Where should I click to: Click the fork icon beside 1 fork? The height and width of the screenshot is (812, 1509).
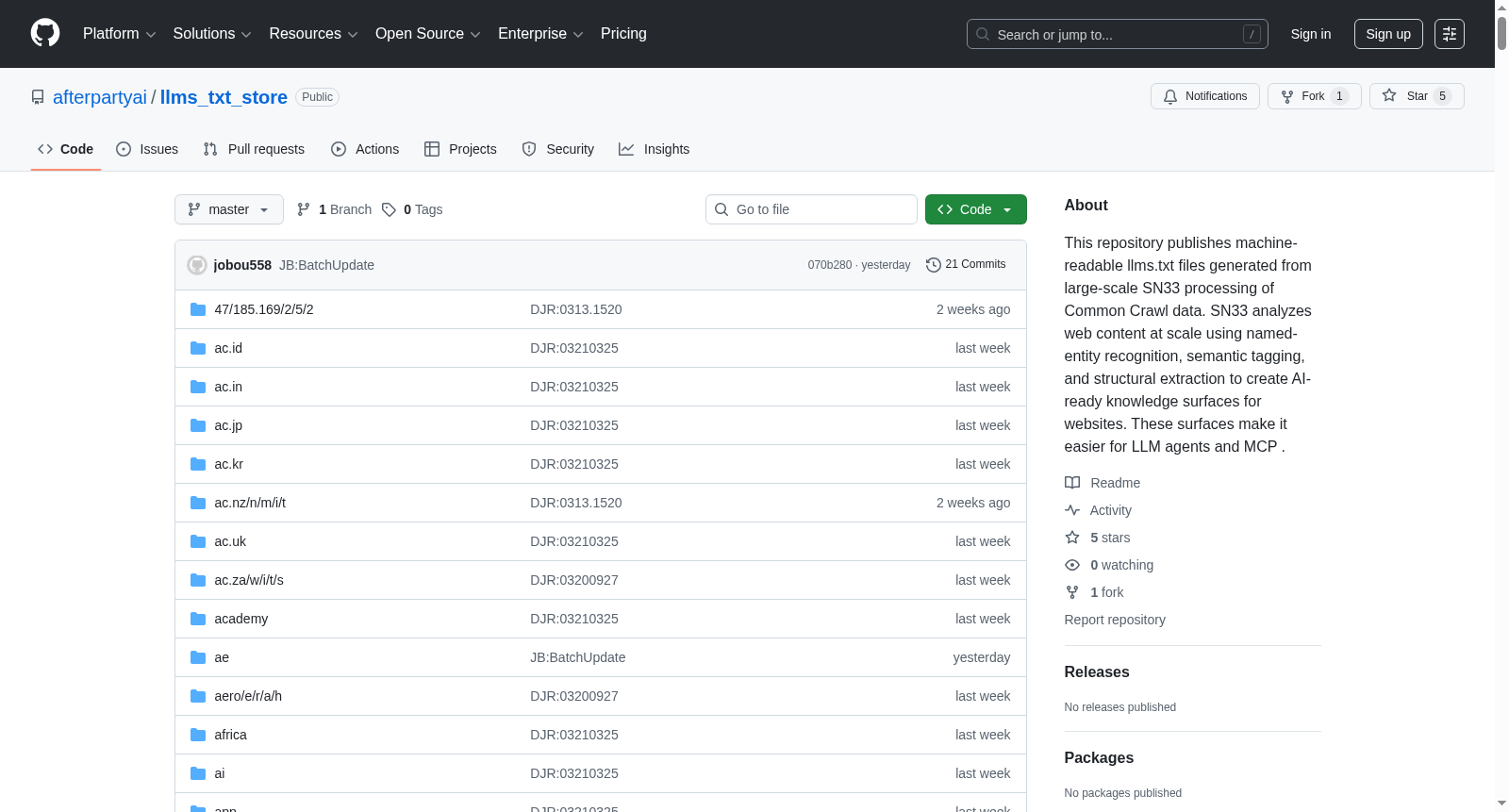click(x=1072, y=592)
